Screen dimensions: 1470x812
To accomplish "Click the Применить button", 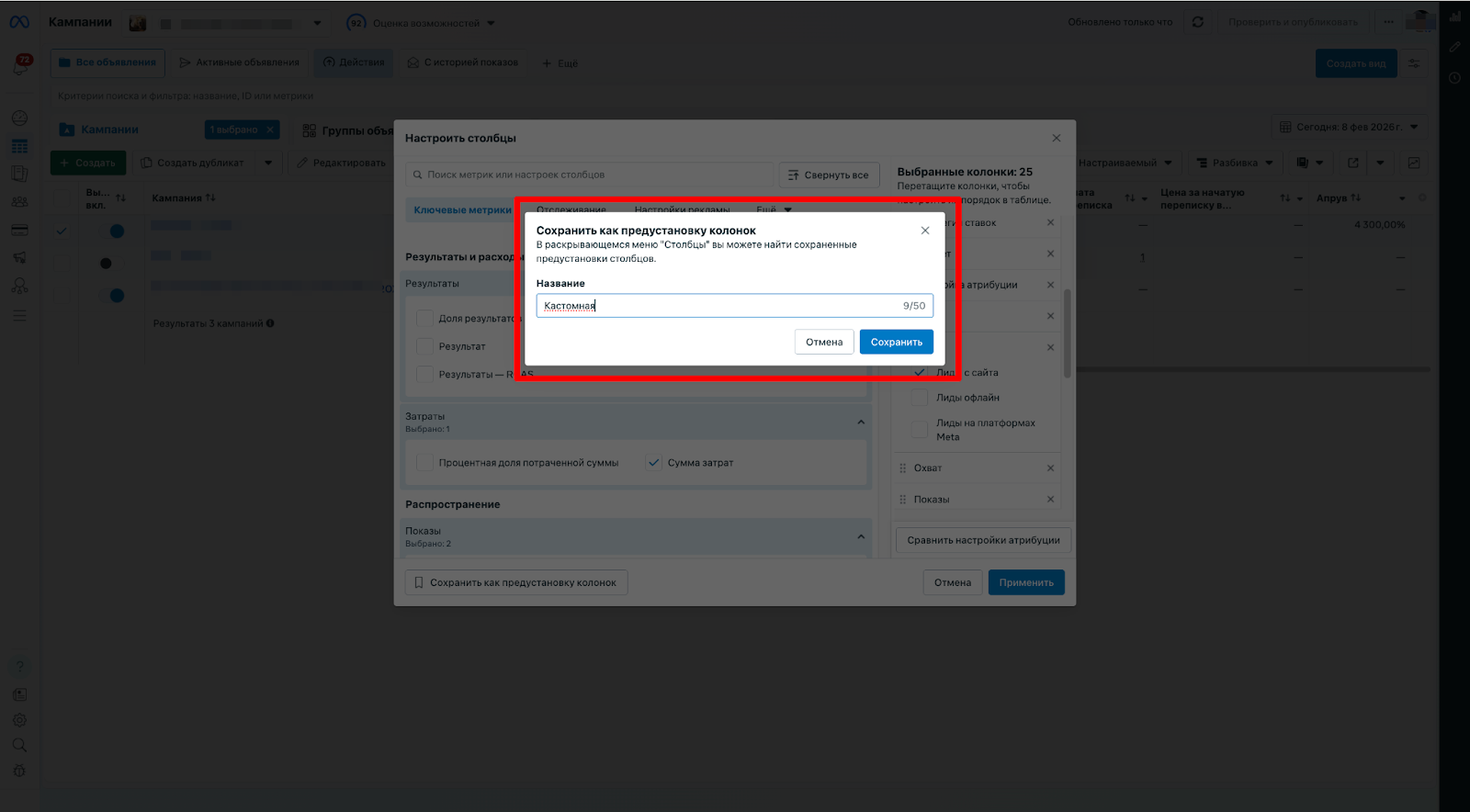I will pyautogui.click(x=1026, y=582).
